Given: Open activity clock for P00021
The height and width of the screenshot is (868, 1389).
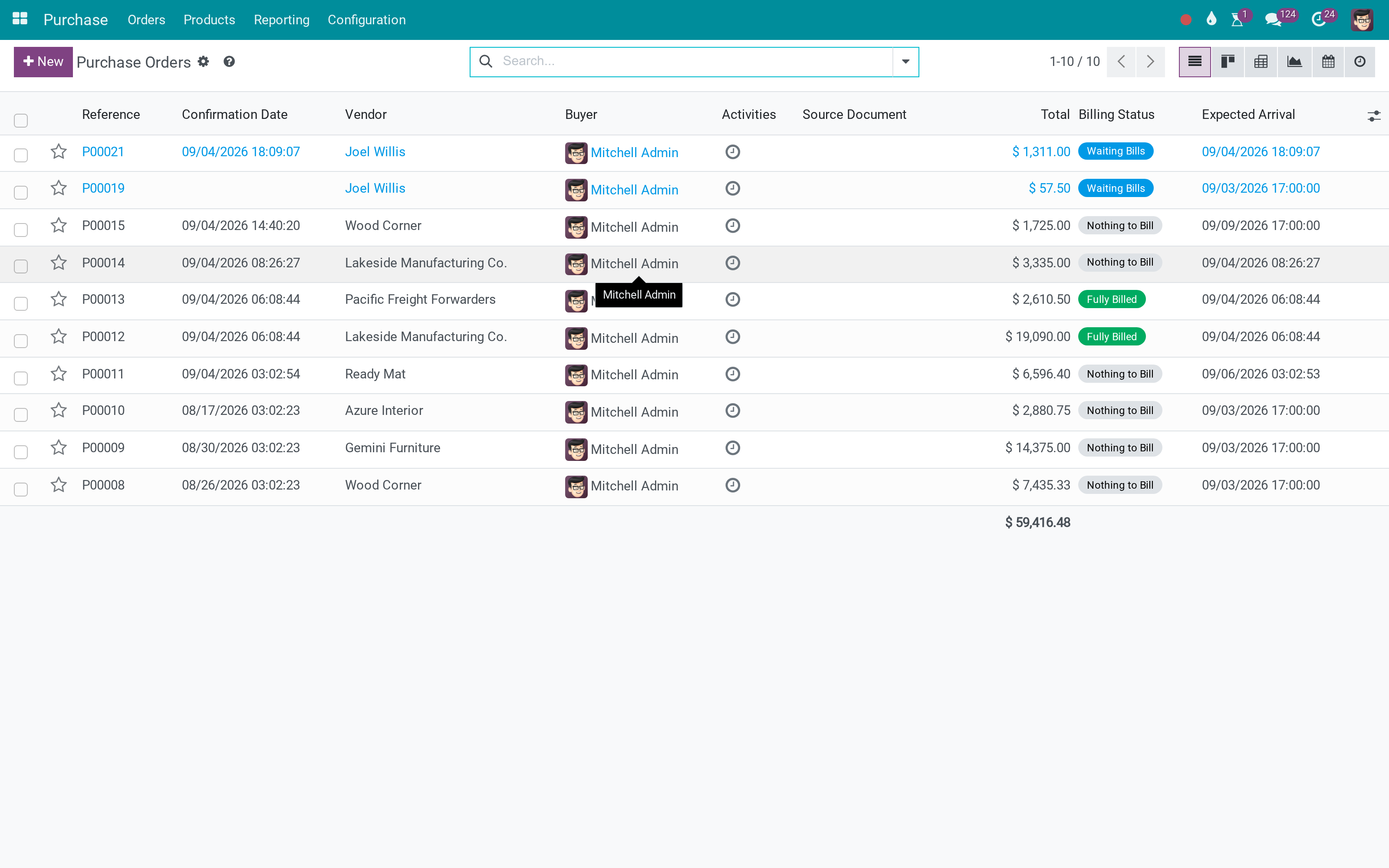Looking at the screenshot, I should point(732,151).
